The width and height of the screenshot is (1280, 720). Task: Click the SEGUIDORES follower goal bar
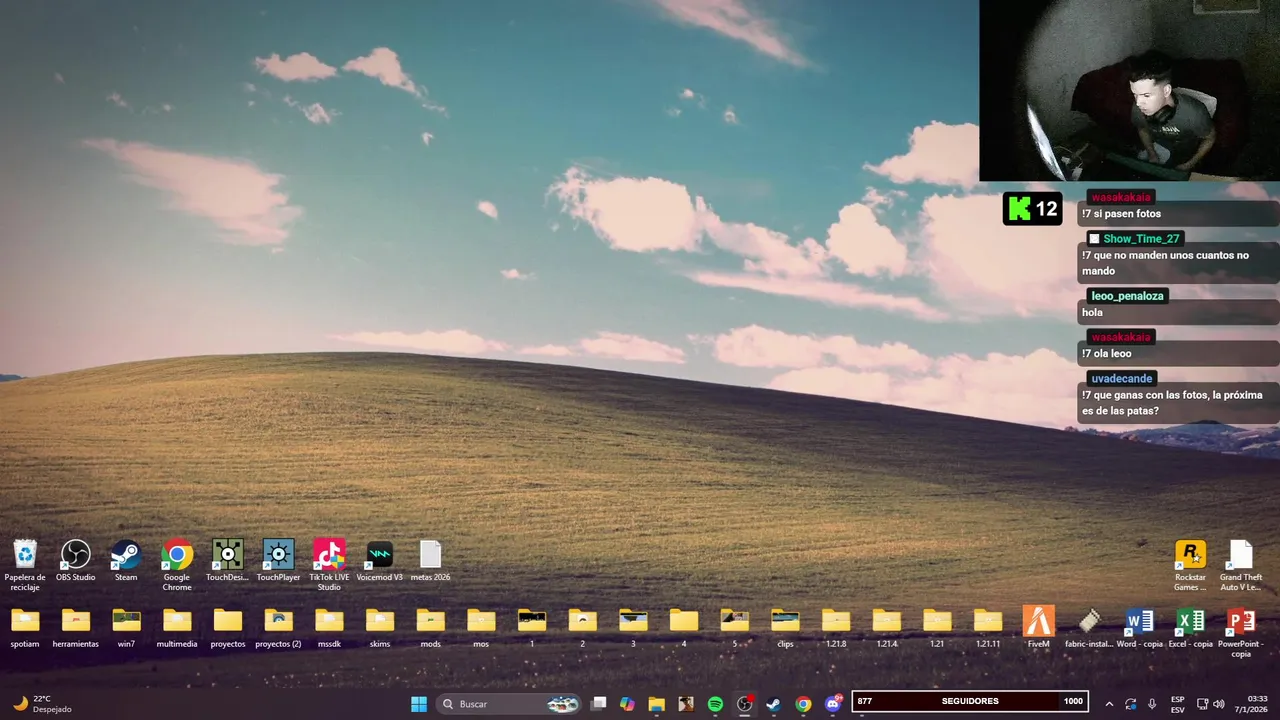point(969,701)
